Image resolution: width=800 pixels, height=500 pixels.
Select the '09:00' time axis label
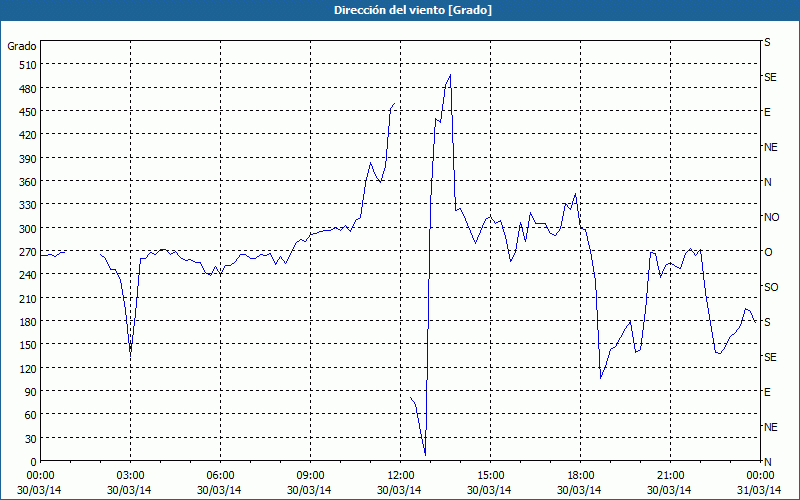tap(310, 475)
